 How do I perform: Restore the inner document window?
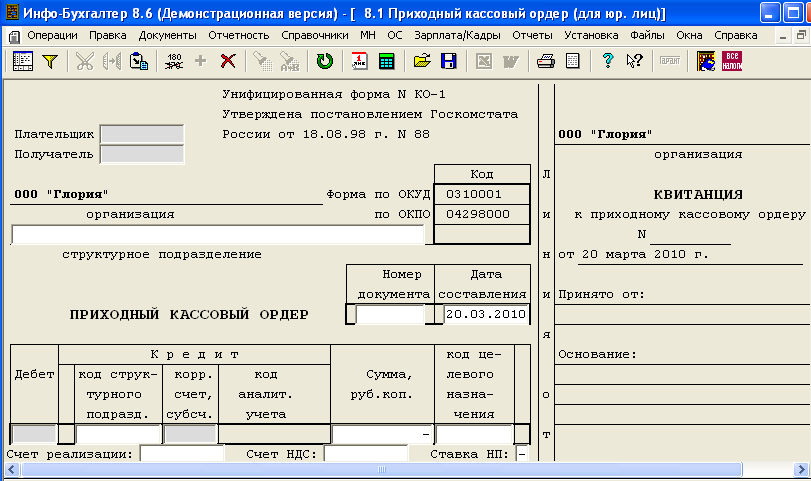point(801,36)
